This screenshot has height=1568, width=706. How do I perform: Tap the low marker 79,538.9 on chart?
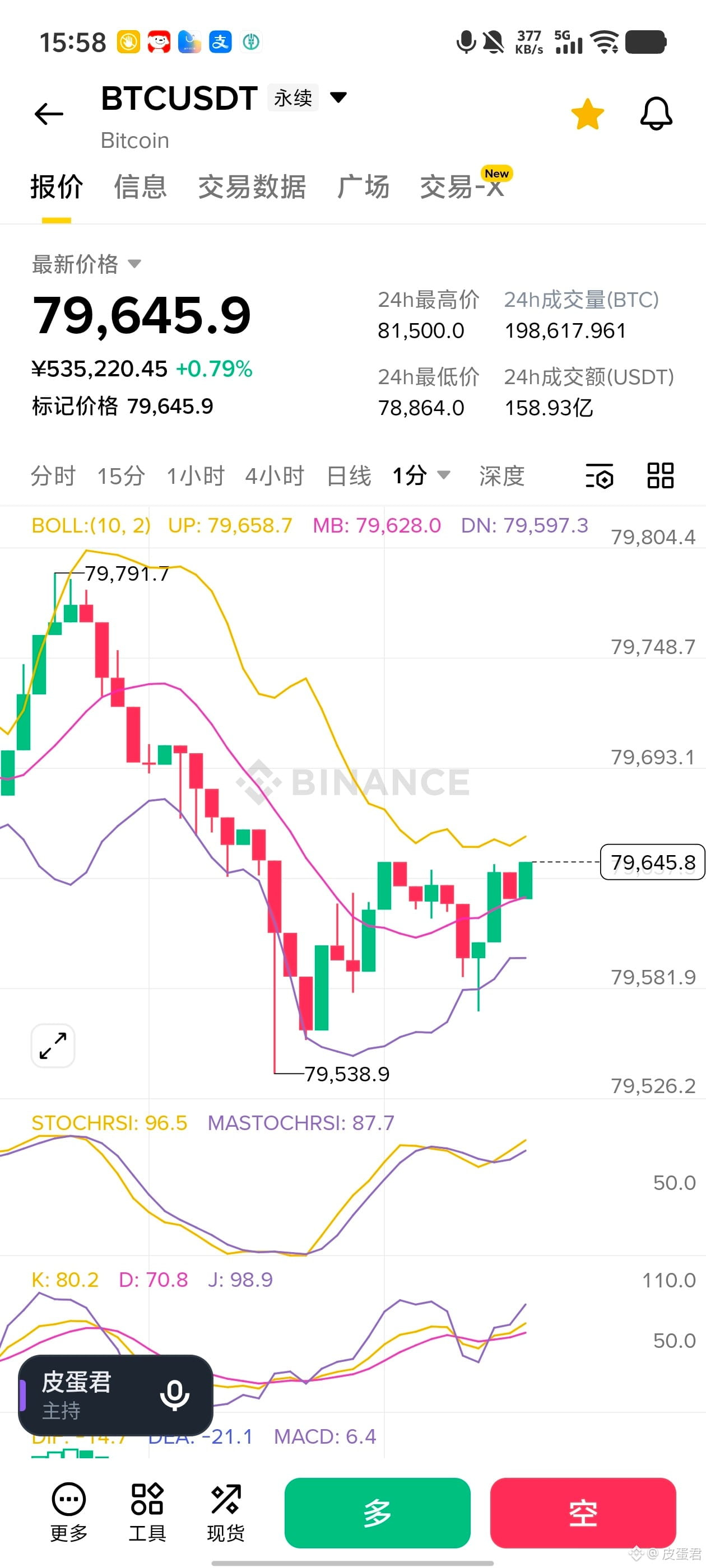[347, 1074]
